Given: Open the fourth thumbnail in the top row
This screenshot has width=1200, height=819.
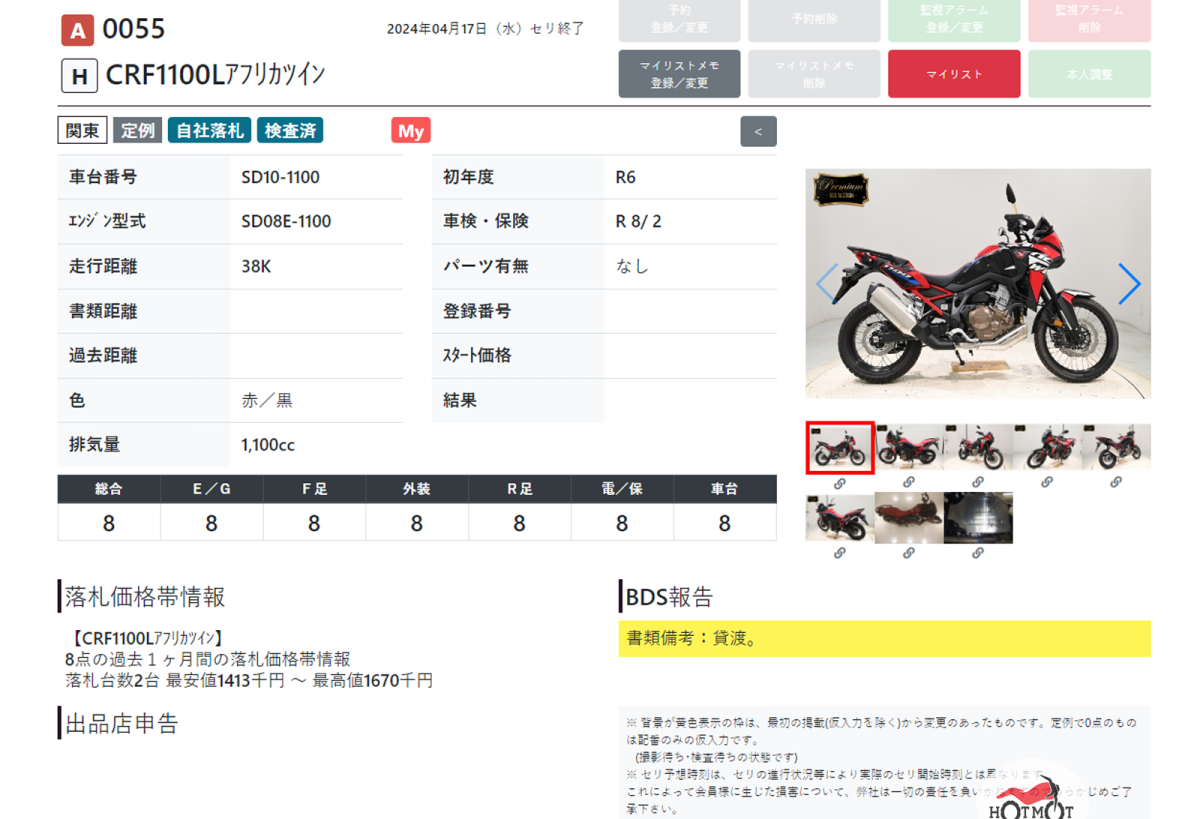Looking at the screenshot, I should [x=1047, y=447].
